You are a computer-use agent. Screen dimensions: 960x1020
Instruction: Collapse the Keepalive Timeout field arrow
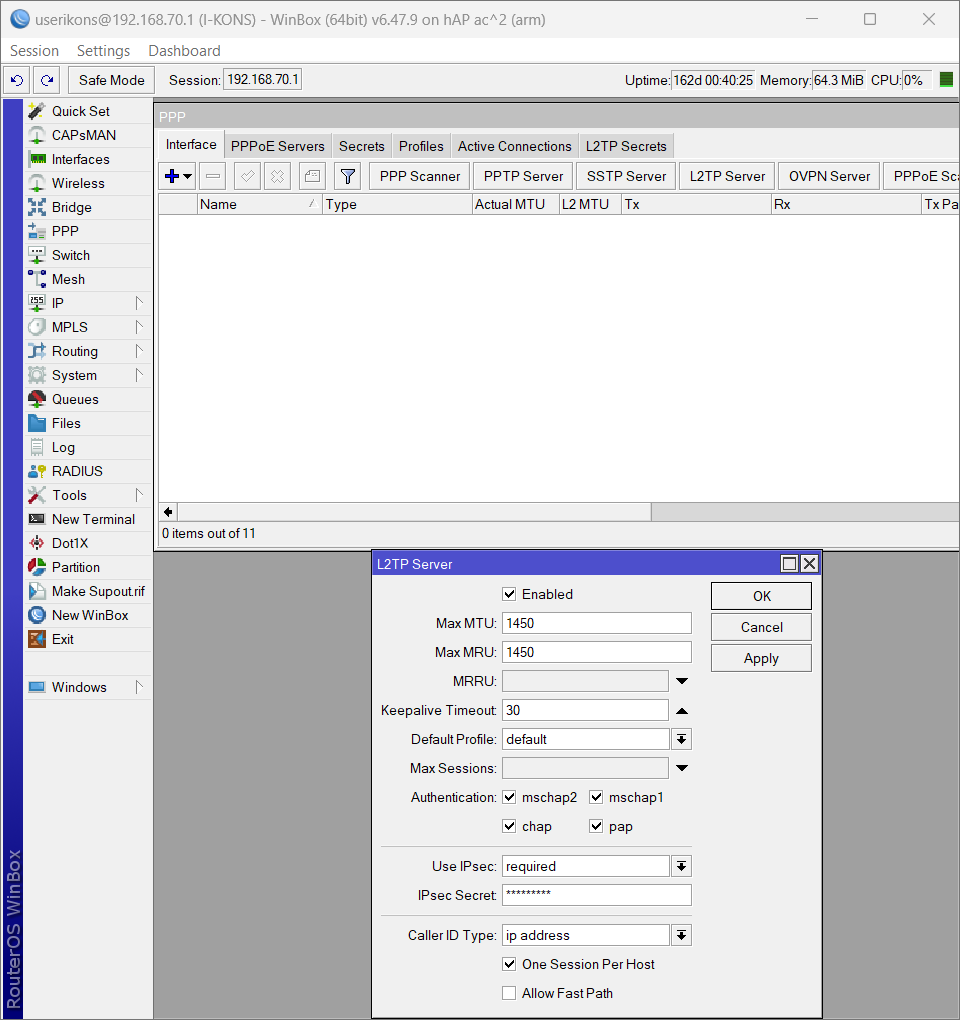682,710
